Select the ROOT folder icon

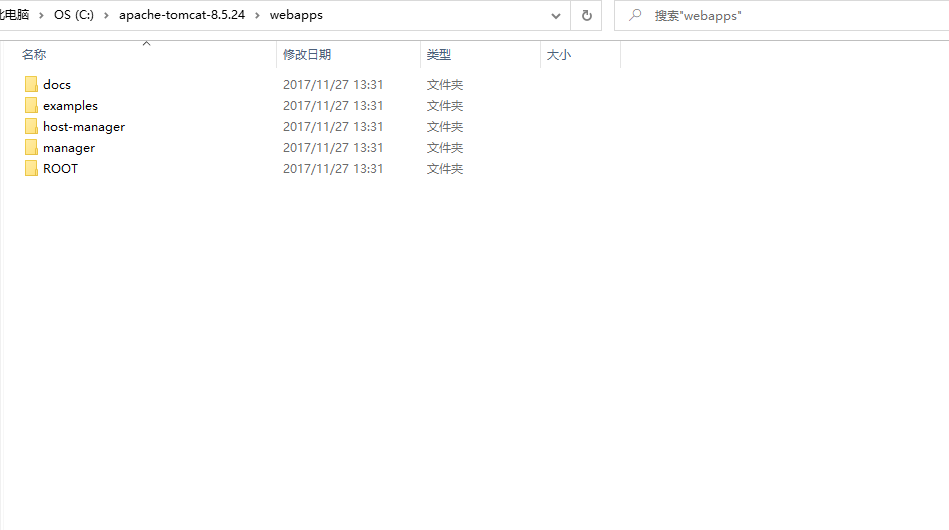coord(31,169)
